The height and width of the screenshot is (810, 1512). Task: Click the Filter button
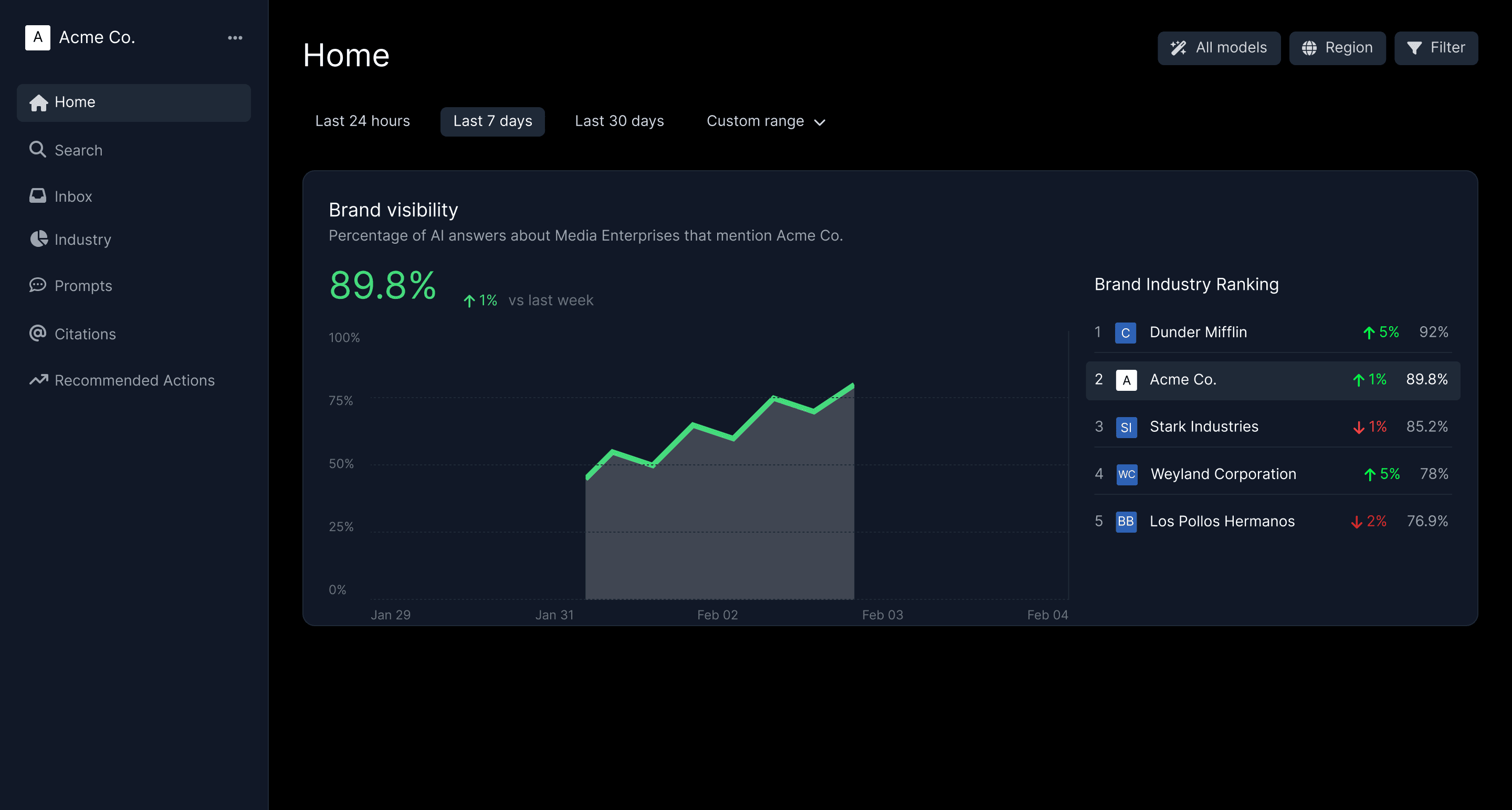click(1435, 48)
